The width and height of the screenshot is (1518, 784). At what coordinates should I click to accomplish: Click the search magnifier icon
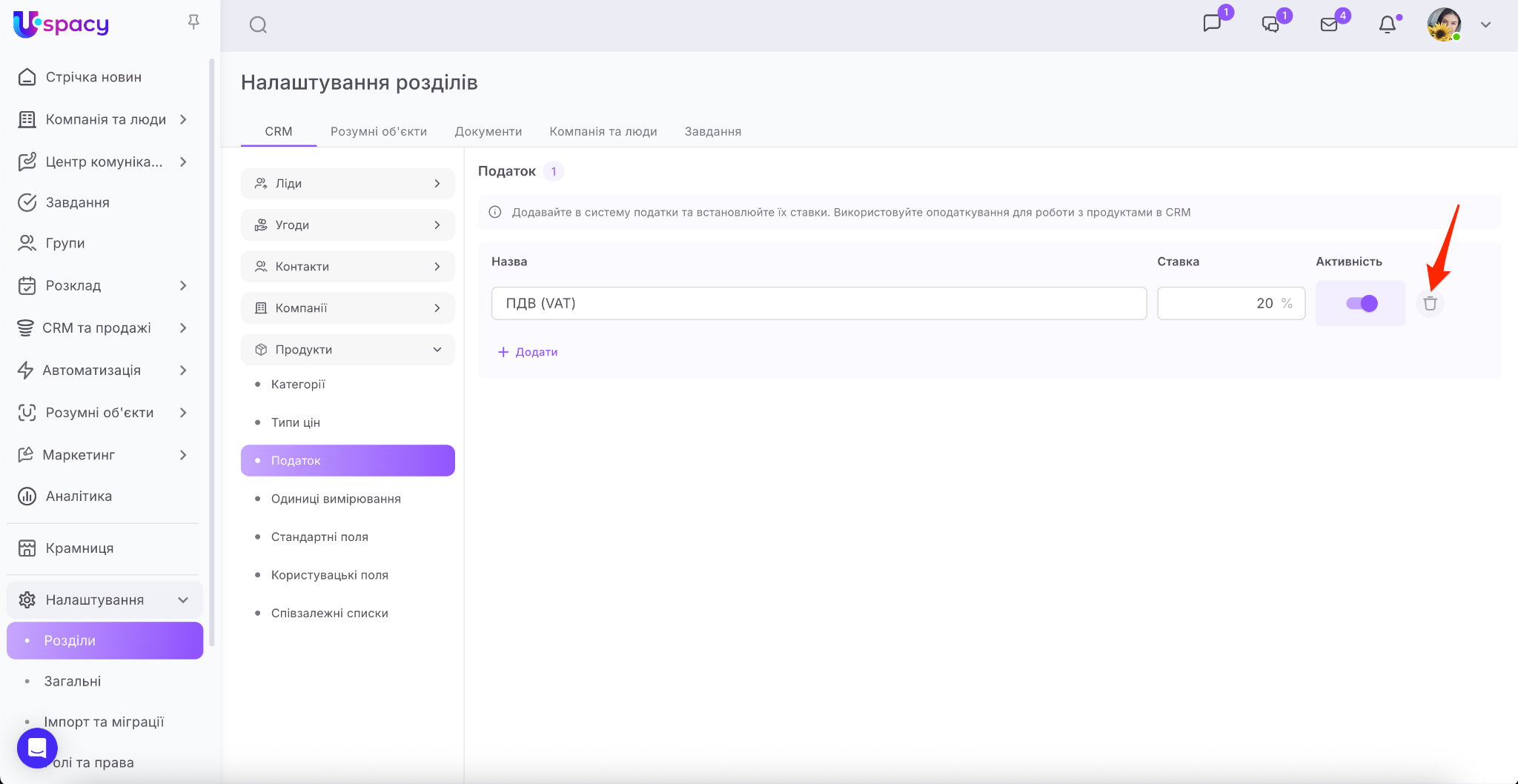pos(258,25)
